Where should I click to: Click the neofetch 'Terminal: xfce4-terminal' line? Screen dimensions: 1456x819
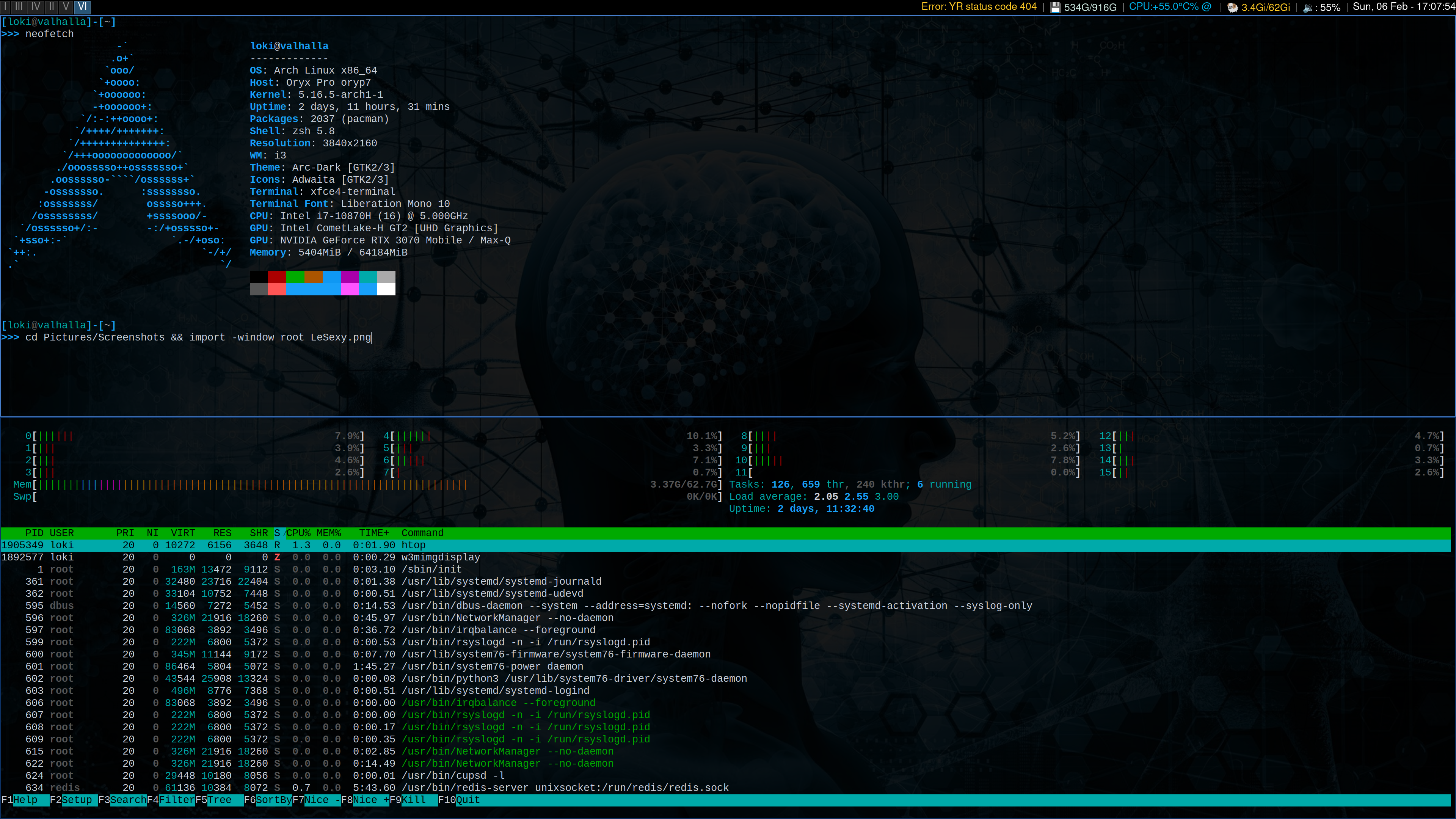(323, 191)
